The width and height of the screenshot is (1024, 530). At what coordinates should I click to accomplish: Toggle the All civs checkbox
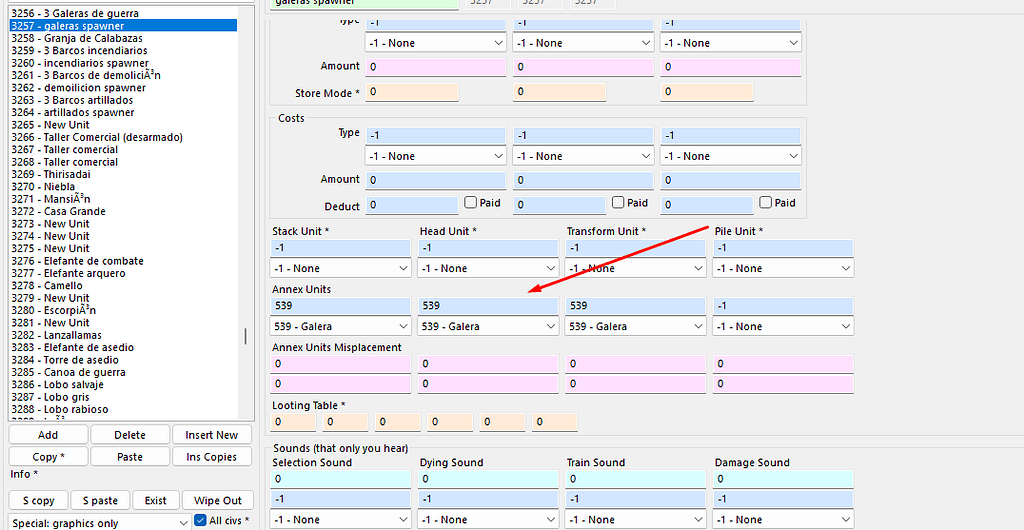(x=201, y=521)
